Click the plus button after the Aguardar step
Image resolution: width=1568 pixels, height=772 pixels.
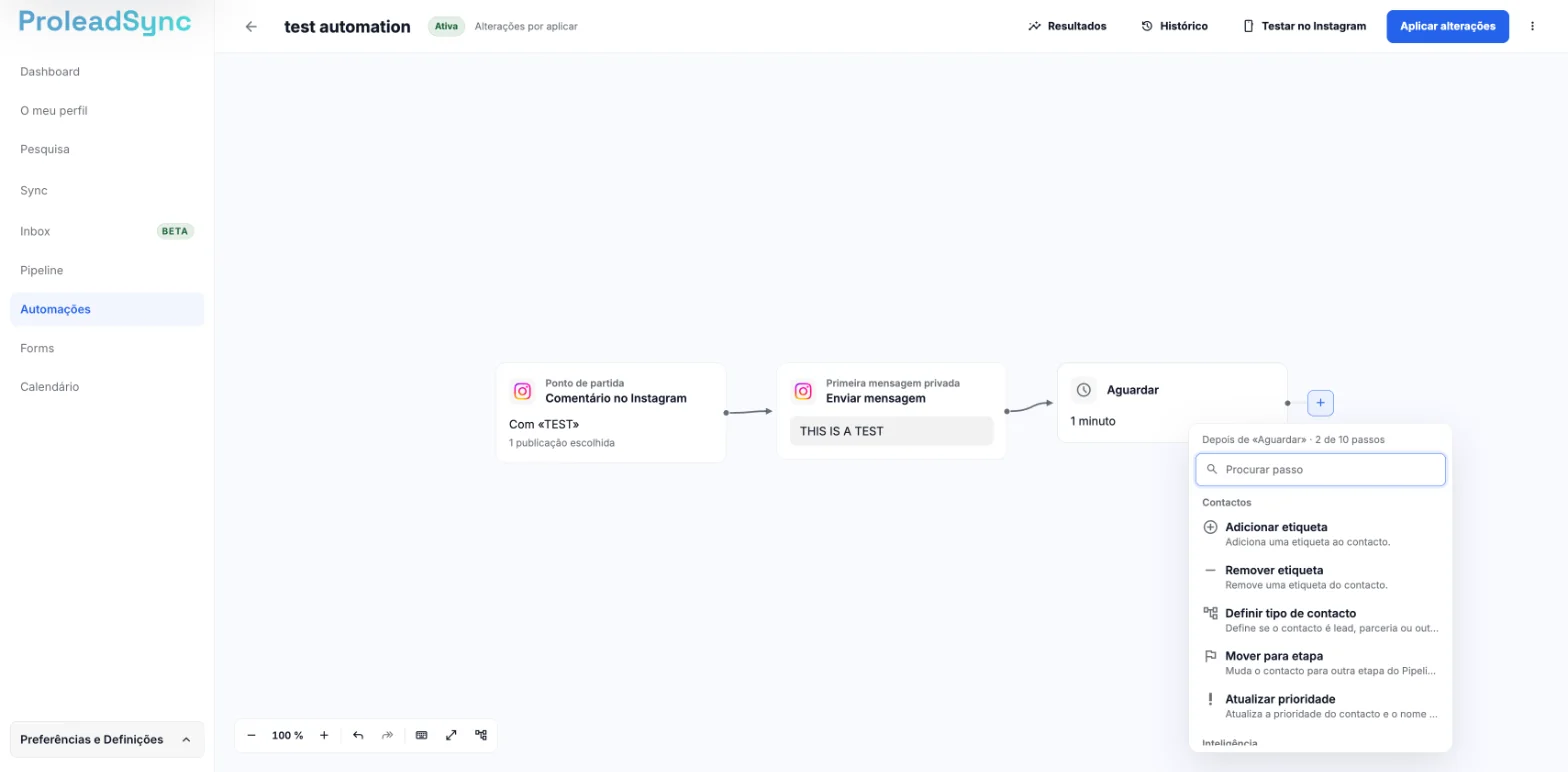pos(1320,403)
